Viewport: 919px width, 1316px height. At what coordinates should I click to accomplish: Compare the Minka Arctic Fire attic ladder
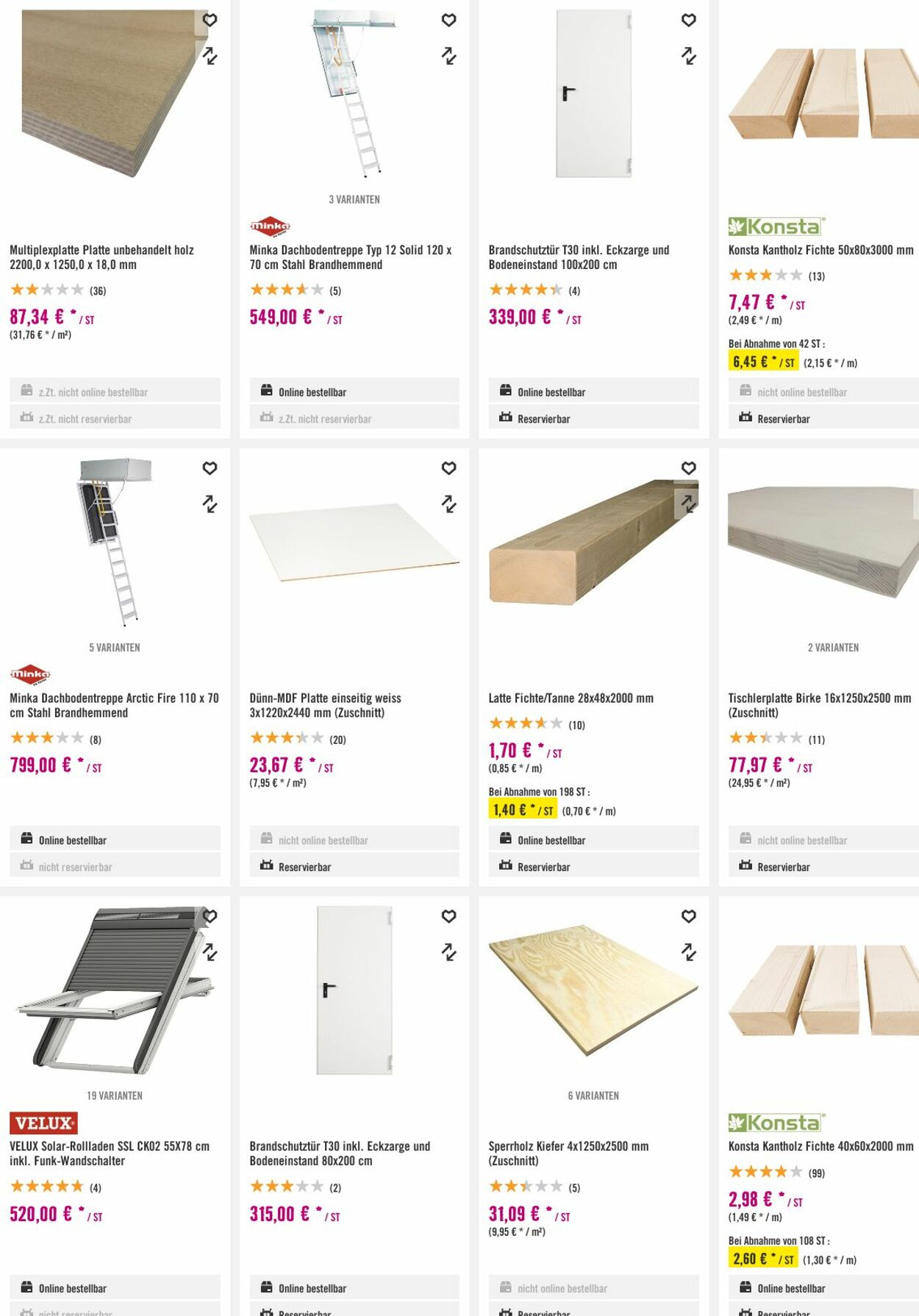pos(210,504)
